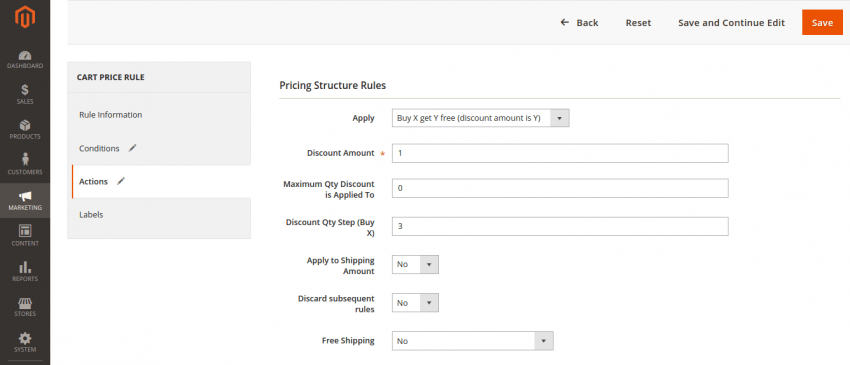Focus the Discount Amount input field
850x365 pixels.
[x=560, y=153]
